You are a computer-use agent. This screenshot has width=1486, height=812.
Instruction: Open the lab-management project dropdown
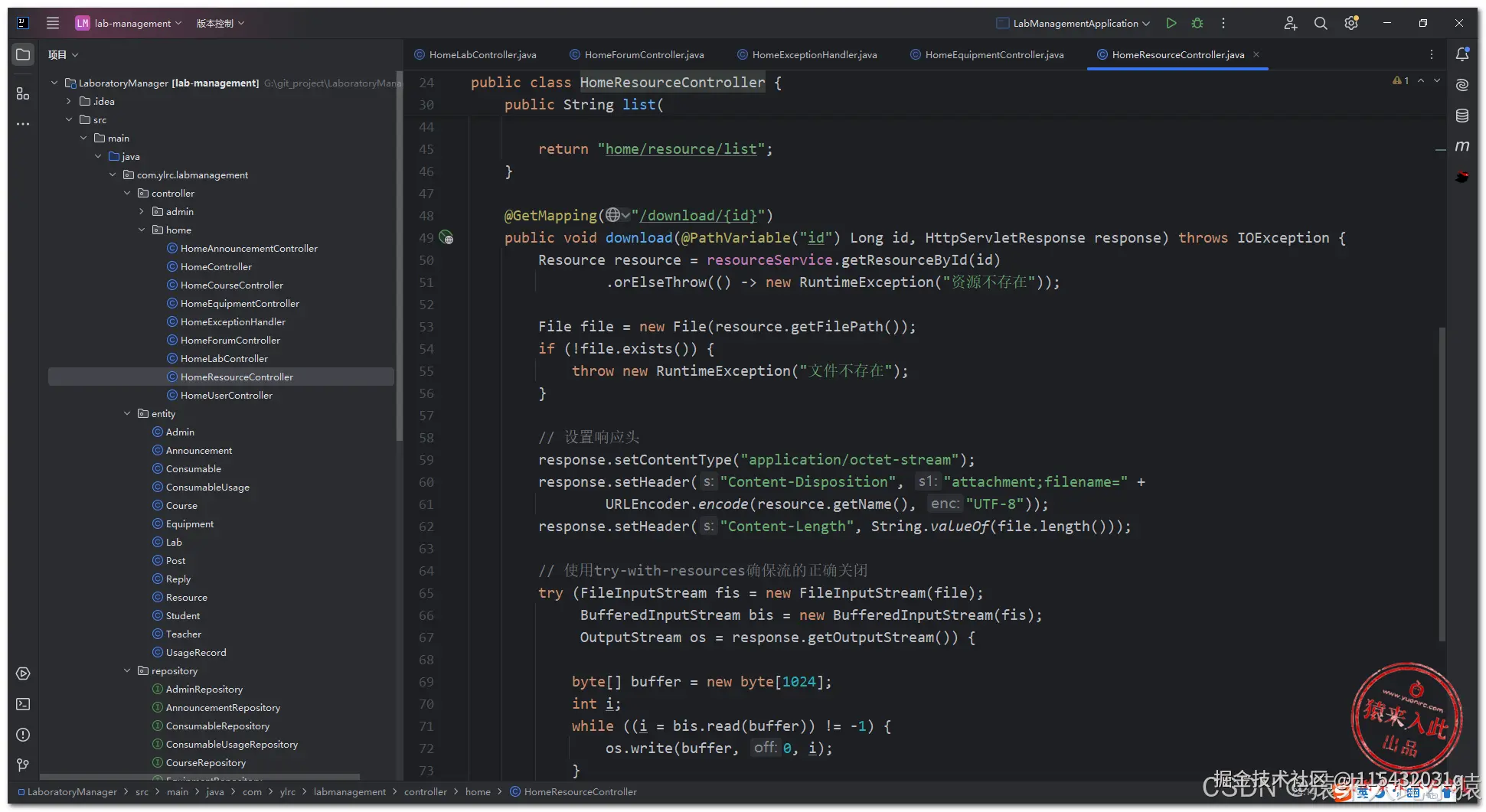(x=128, y=23)
